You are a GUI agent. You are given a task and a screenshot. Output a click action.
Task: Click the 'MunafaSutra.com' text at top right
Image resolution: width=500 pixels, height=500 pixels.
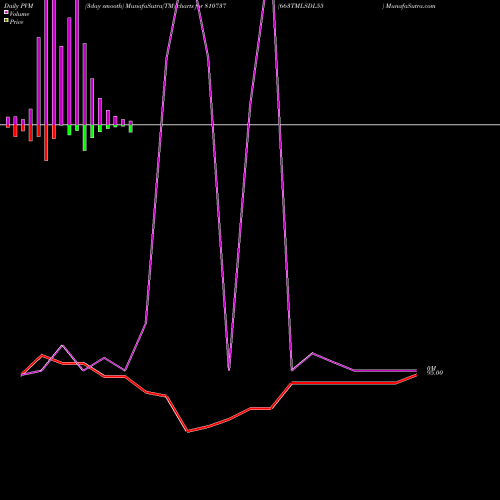pyautogui.click(x=411, y=6)
